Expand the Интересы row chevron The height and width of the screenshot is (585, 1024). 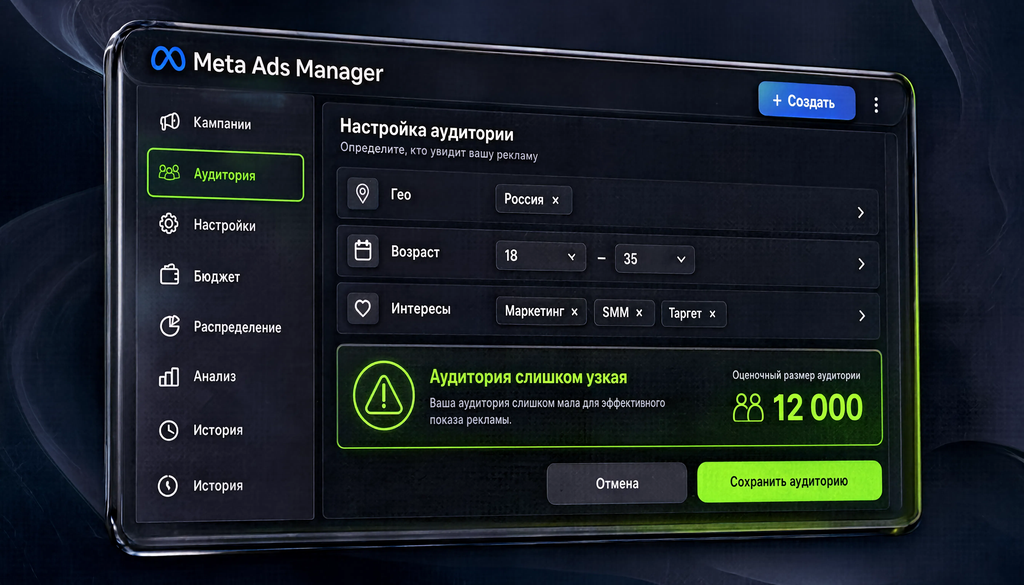click(x=862, y=316)
